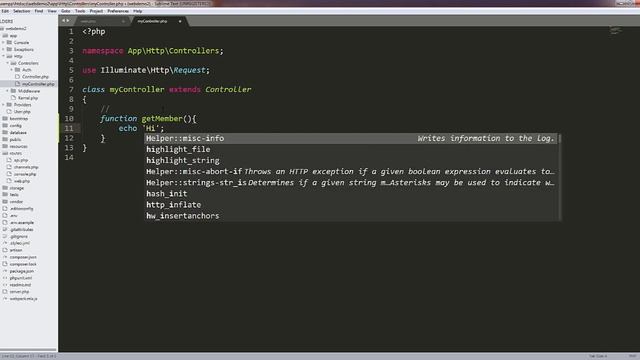Click the tab navigation right arrow

click(68, 20)
